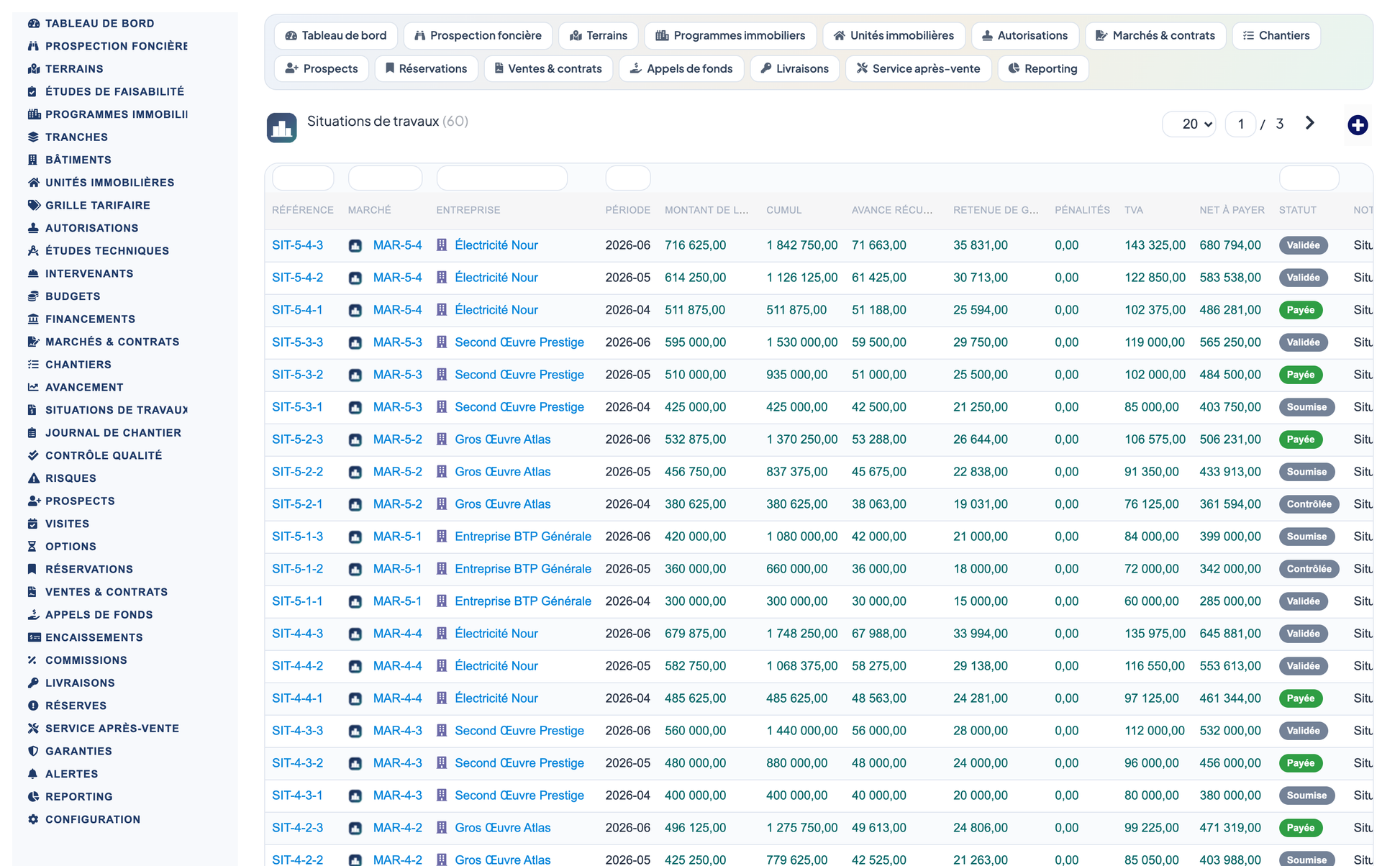The image size is (1400, 866).
Task: Click the Encaissements sidebar icon
Action: (33, 637)
